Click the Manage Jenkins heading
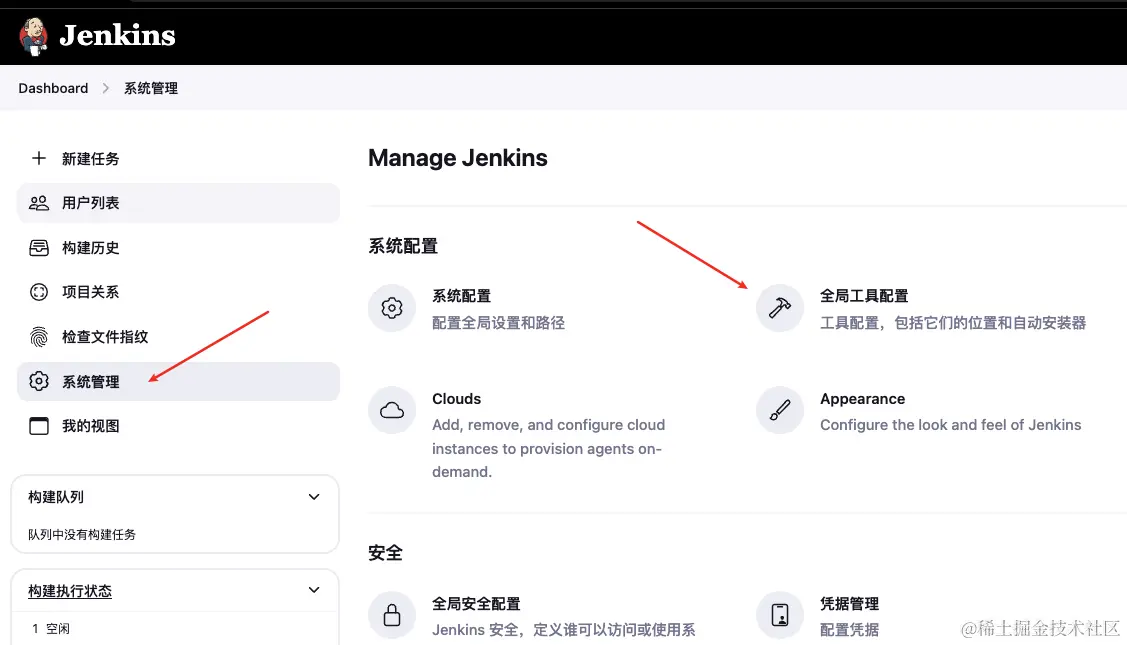1127x645 pixels. (x=458, y=158)
